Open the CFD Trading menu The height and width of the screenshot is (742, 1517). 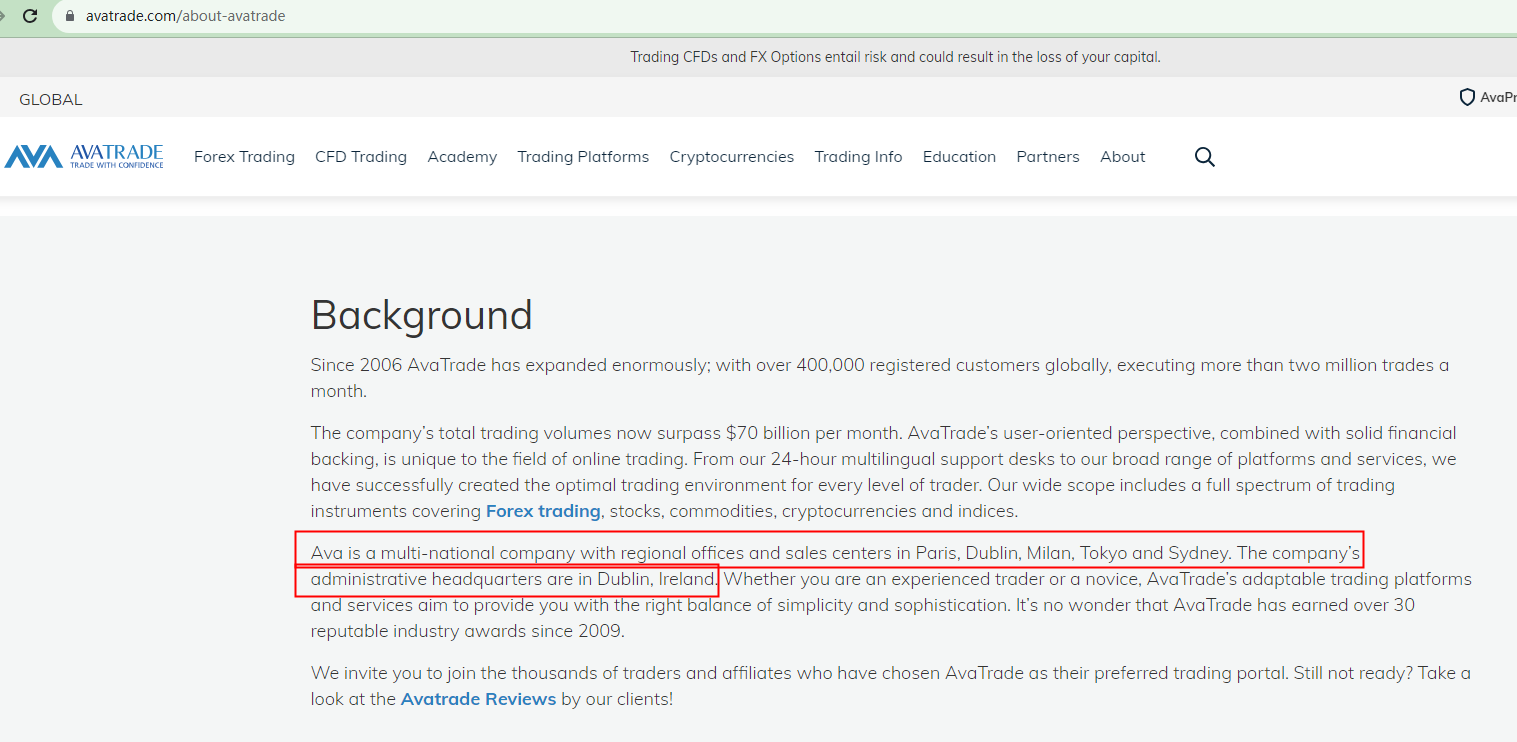point(361,157)
